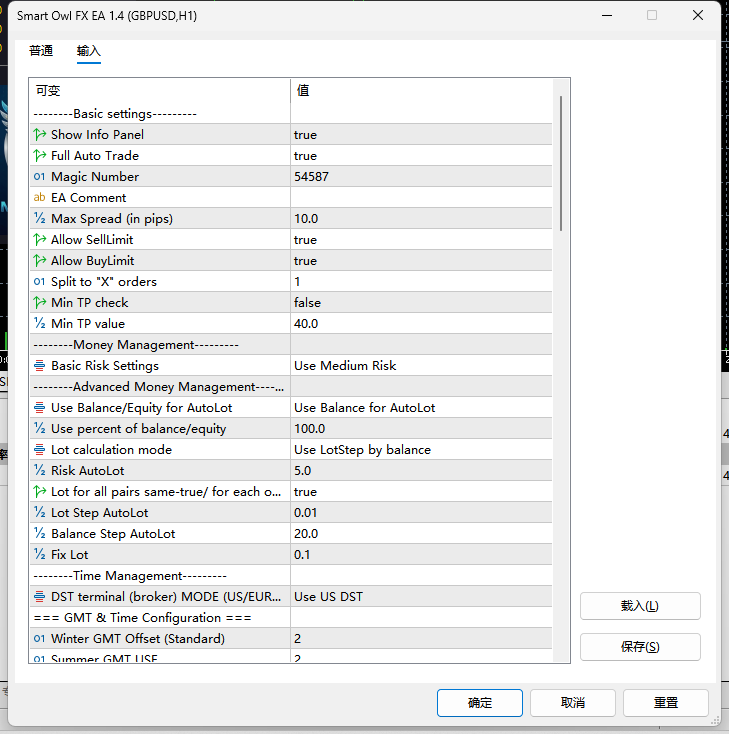729x734 pixels.
Task: Toggle the Show Info Panel true value
Action: 421,135
